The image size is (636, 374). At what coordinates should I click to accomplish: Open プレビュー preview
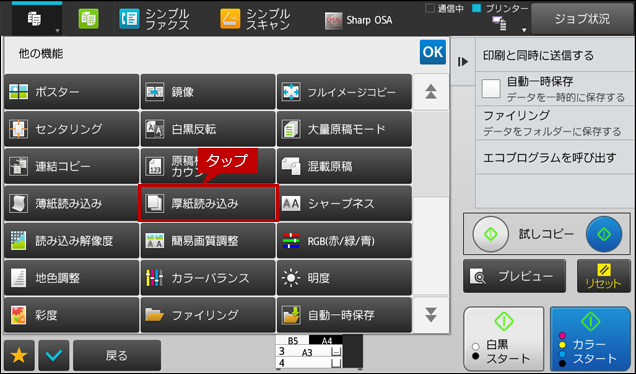coord(514,276)
